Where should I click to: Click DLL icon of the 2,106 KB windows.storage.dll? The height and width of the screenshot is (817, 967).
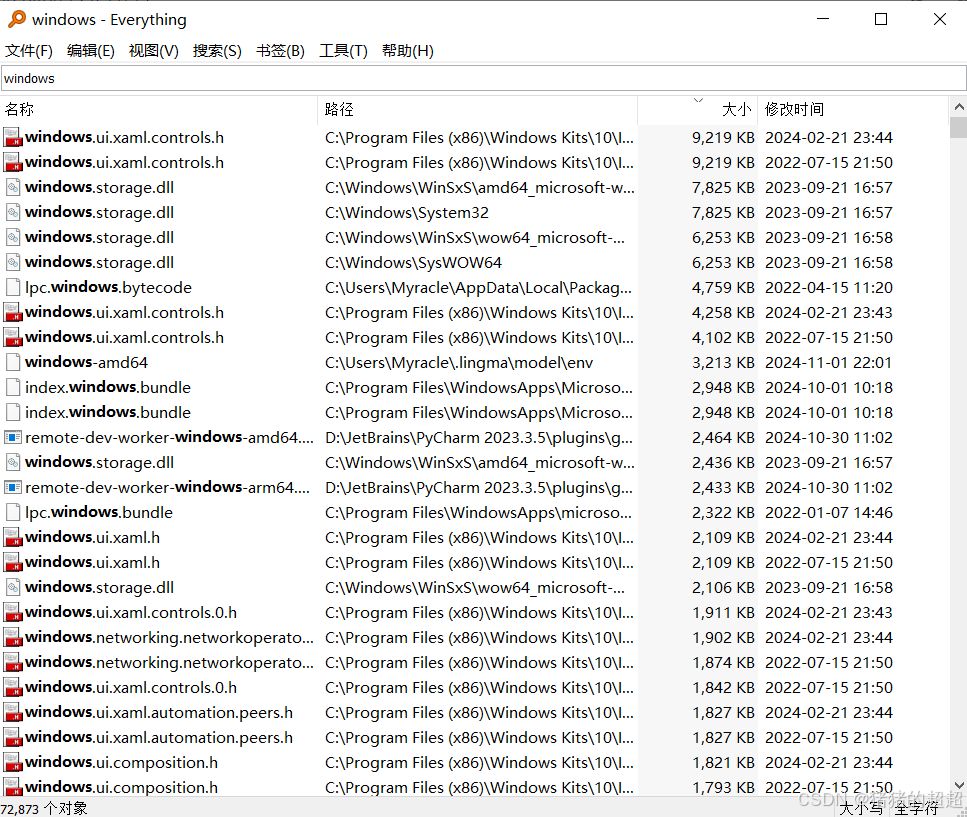point(12,587)
